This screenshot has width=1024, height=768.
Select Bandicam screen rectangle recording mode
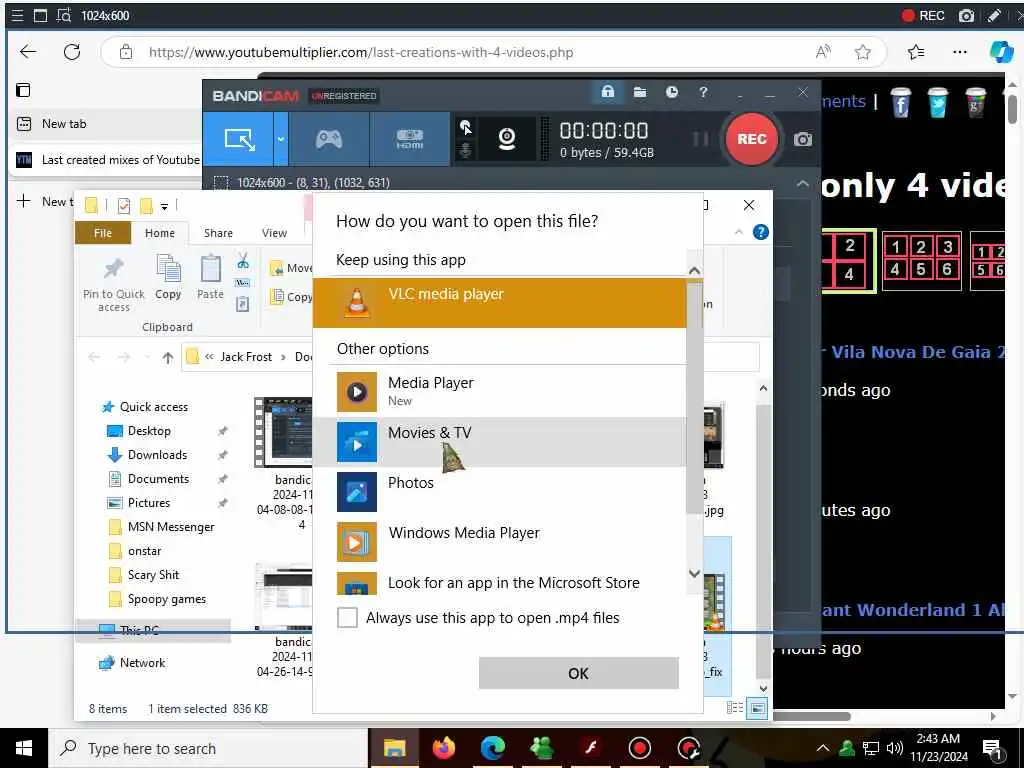(x=239, y=138)
